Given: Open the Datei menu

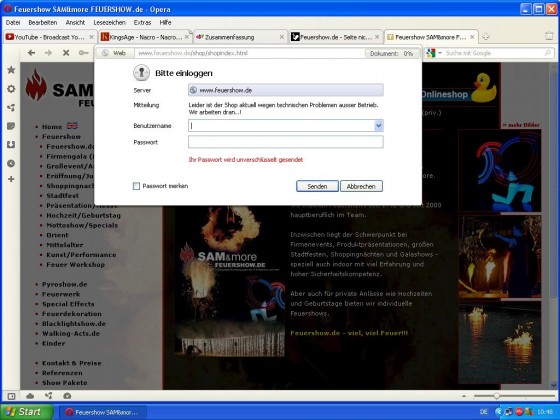Looking at the screenshot, I should (x=13, y=22).
